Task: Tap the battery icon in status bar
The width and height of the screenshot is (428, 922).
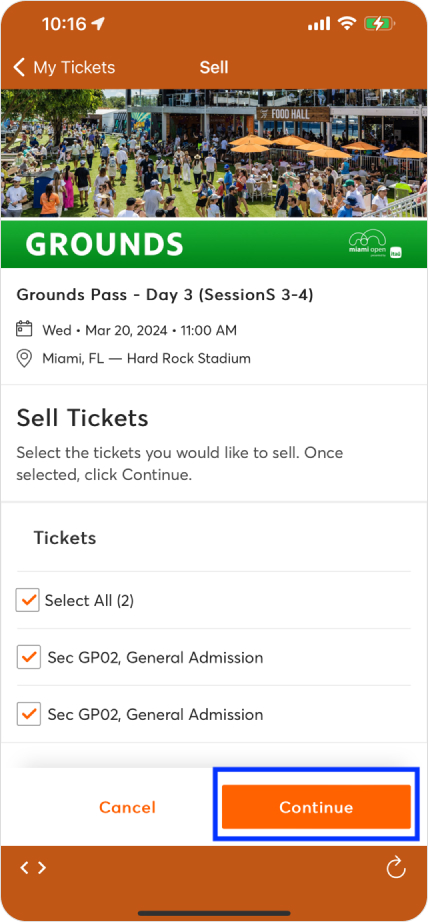Action: point(379,24)
